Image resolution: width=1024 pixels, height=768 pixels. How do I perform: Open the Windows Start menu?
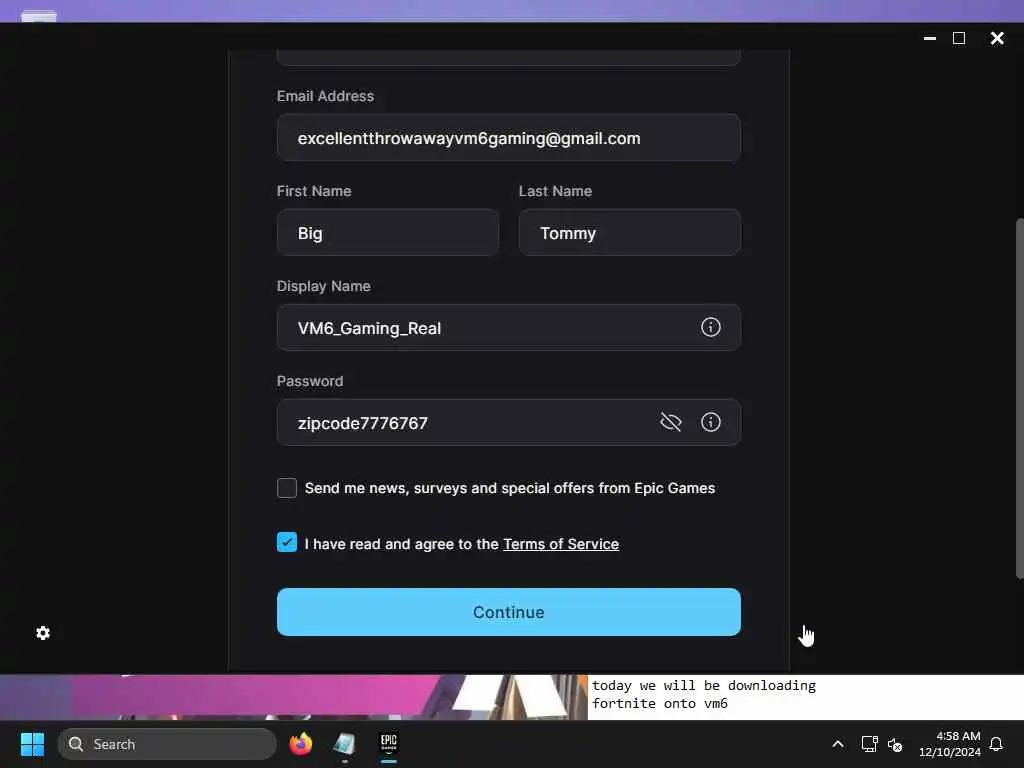click(32, 744)
